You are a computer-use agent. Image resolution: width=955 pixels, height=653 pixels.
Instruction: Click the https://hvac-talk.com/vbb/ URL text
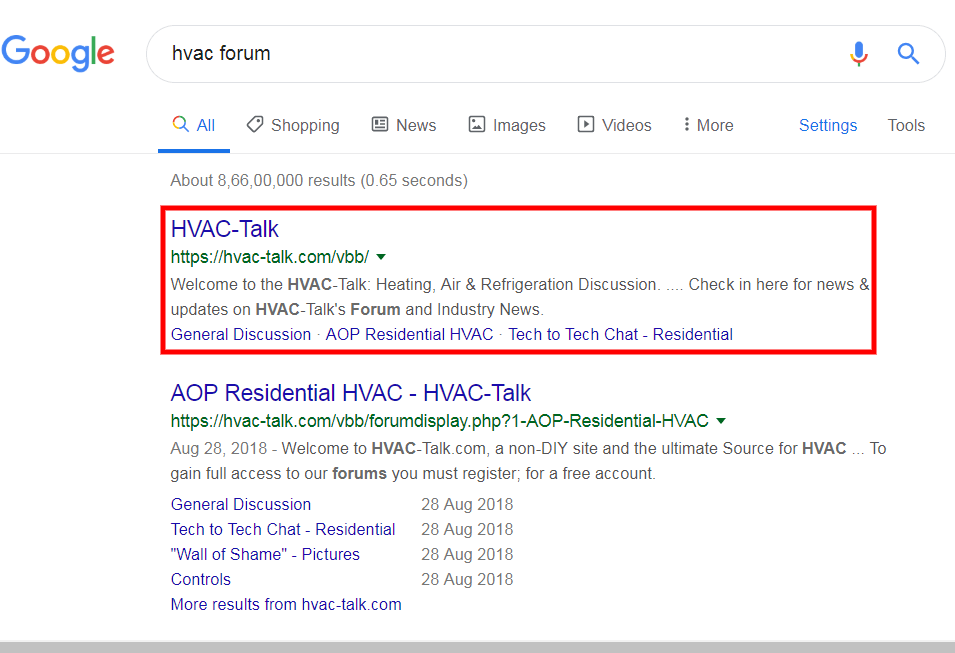pyautogui.click(x=270, y=257)
